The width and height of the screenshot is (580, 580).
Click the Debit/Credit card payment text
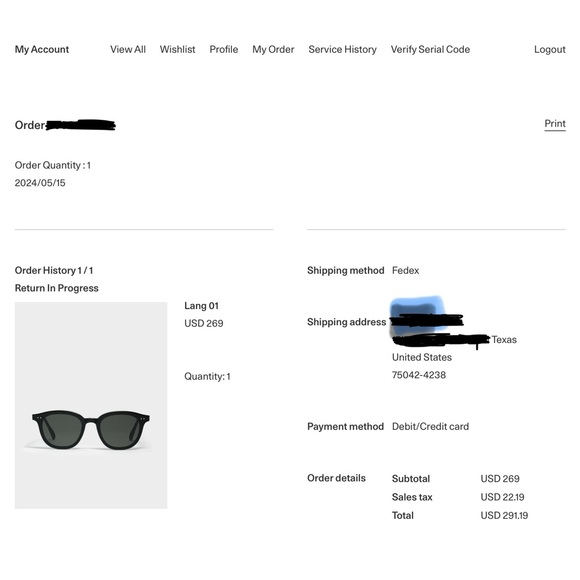pos(431,426)
